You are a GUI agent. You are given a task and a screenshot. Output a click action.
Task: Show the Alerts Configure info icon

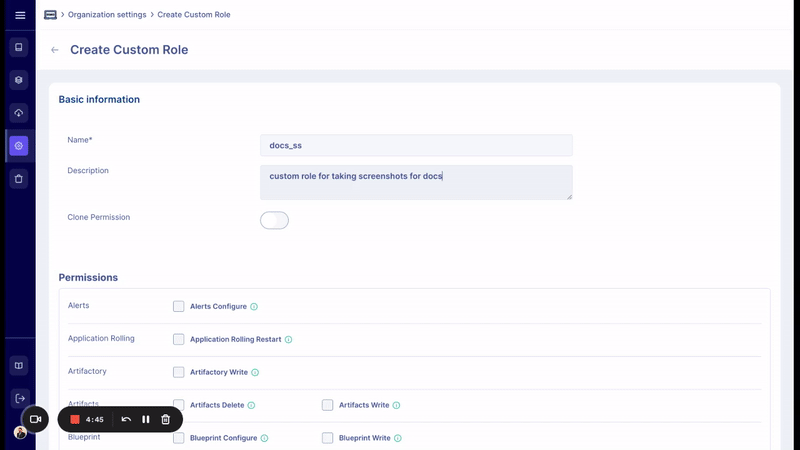pyautogui.click(x=254, y=307)
